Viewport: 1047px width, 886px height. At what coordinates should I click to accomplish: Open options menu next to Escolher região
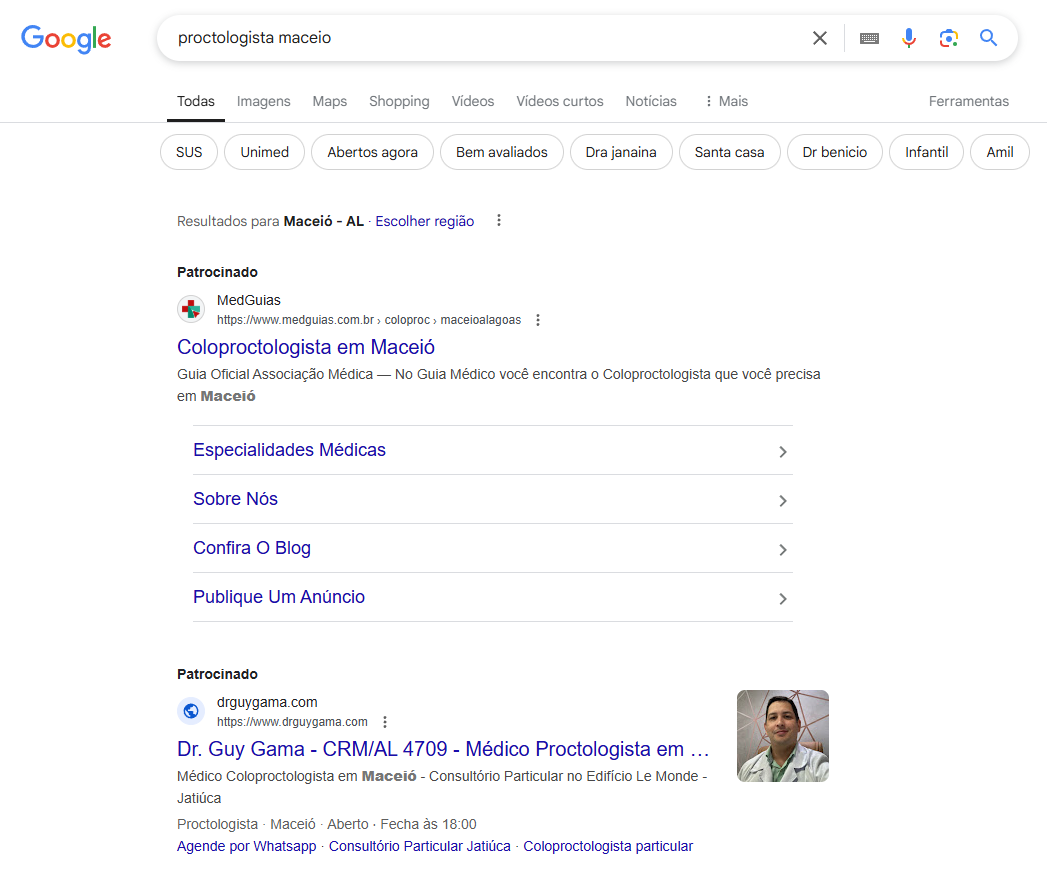[x=498, y=220]
